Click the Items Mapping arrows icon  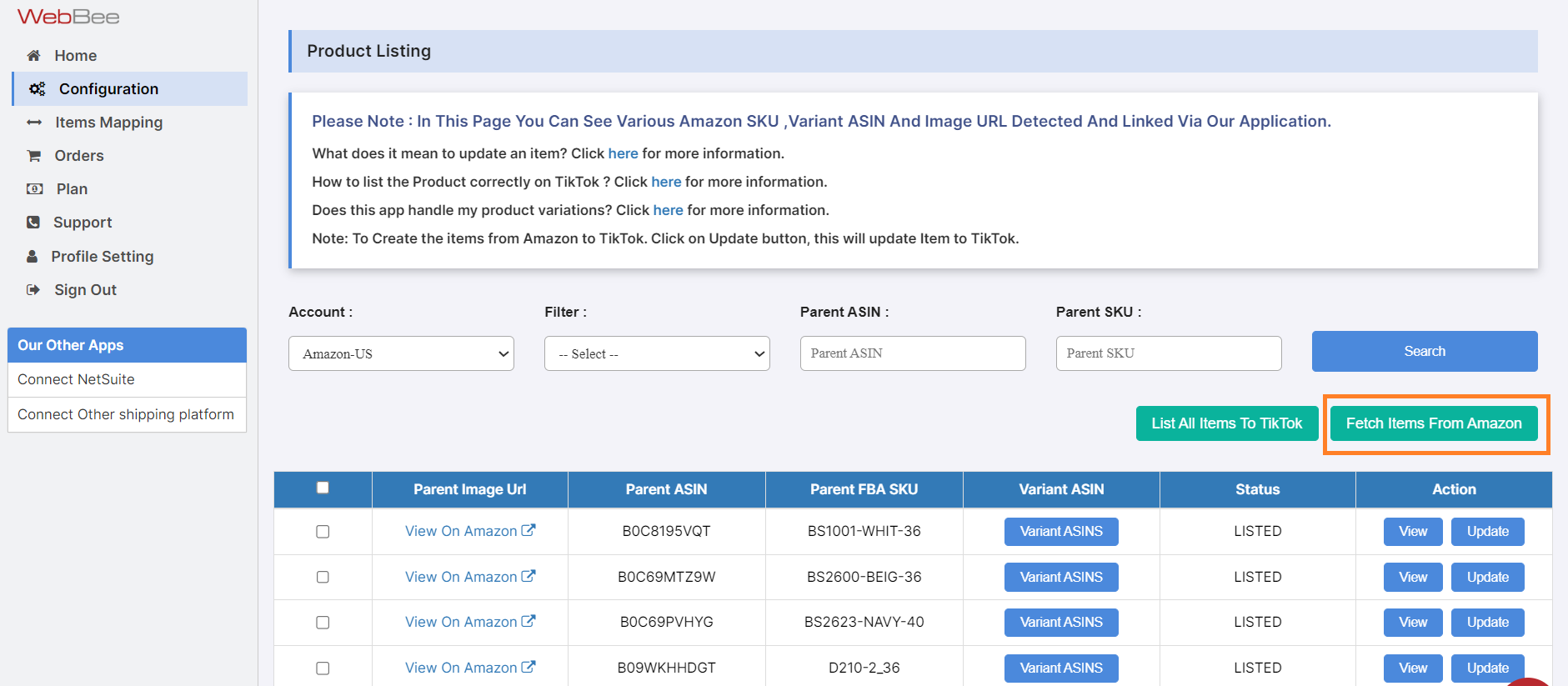click(34, 123)
